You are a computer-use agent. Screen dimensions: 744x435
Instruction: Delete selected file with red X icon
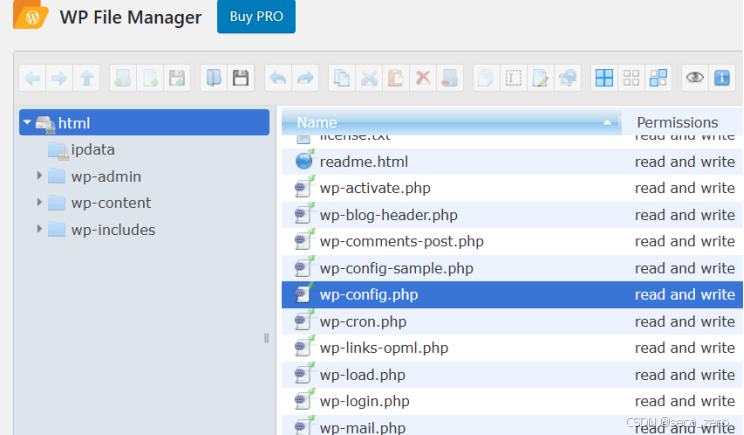(423, 78)
